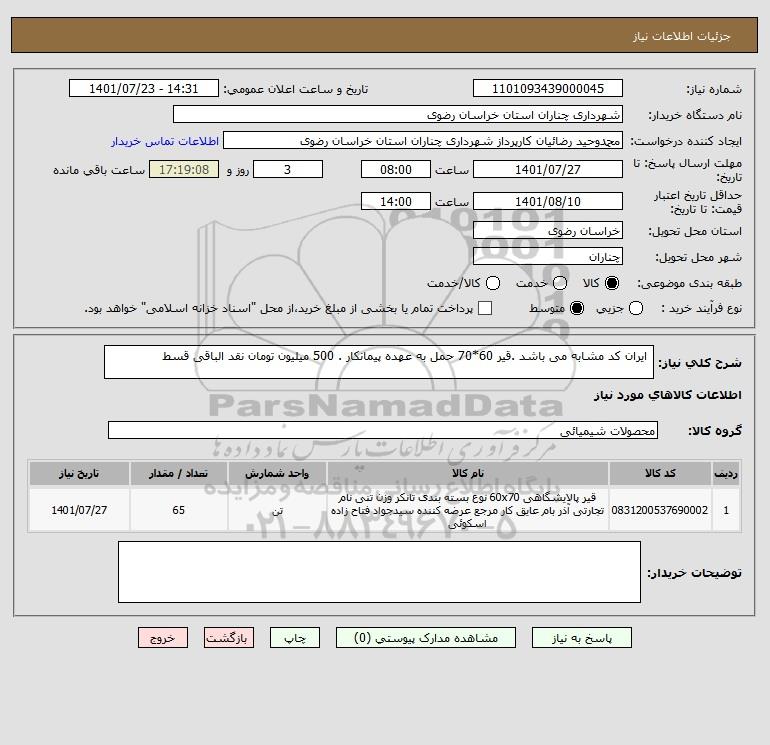Click the response deadline time 08:00 field

tap(396, 169)
